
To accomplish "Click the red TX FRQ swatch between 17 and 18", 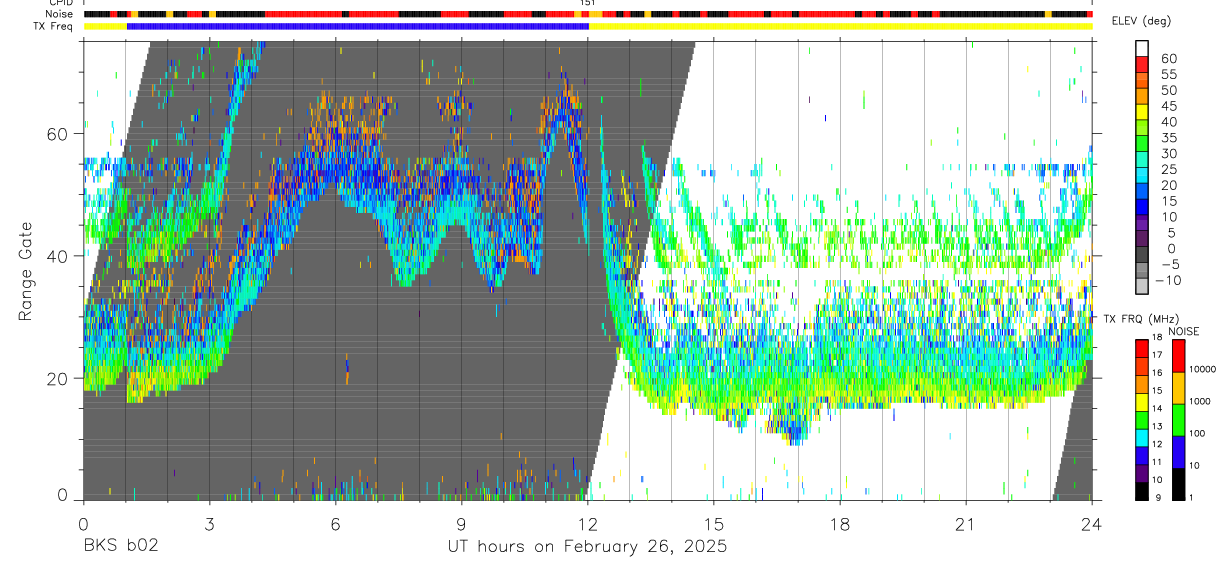I will pyautogui.click(x=1142, y=348).
